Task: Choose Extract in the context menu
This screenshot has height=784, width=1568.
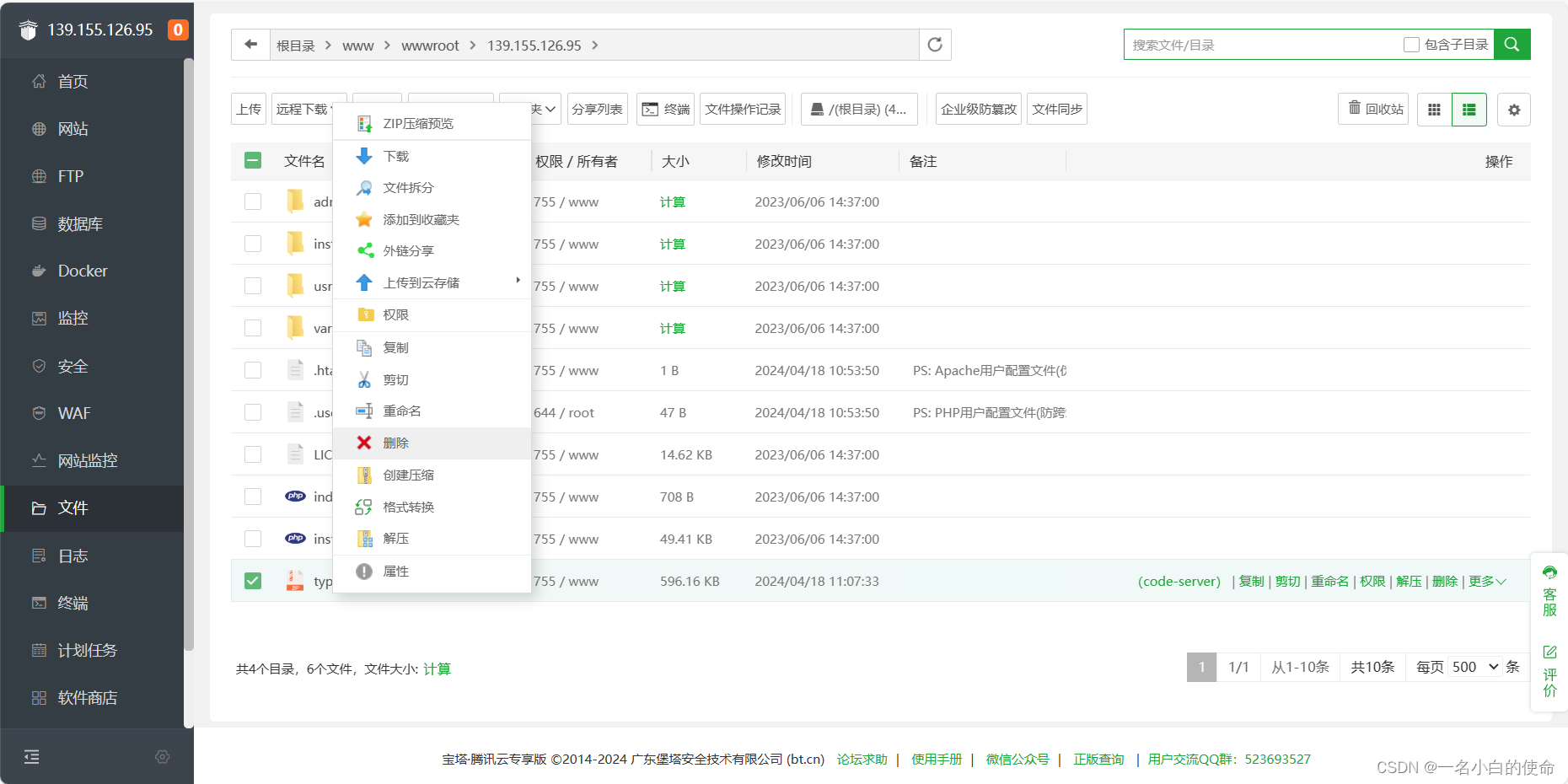Action: tap(432, 539)
